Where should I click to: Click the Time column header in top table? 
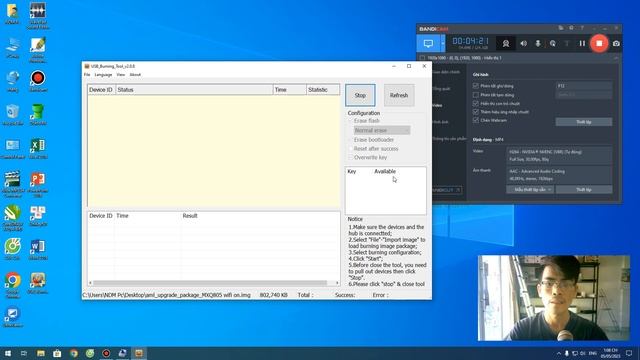[x=289, y=89]
